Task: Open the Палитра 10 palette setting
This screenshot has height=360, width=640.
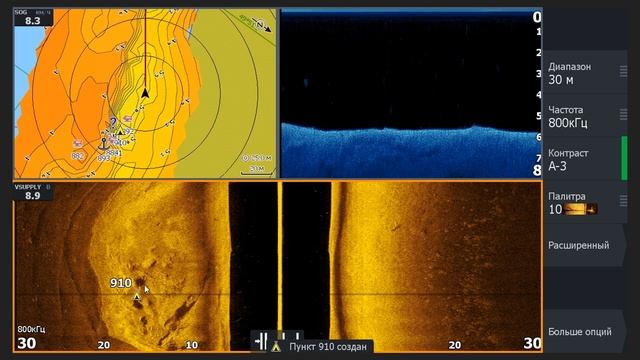Action: pos(585,202)
